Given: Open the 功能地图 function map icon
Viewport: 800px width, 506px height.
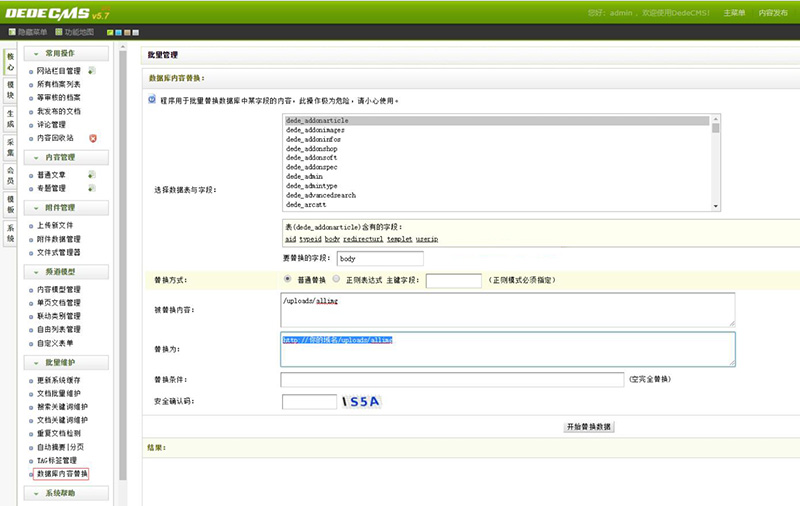Looking at the screenshot, I should click(58, 32).
